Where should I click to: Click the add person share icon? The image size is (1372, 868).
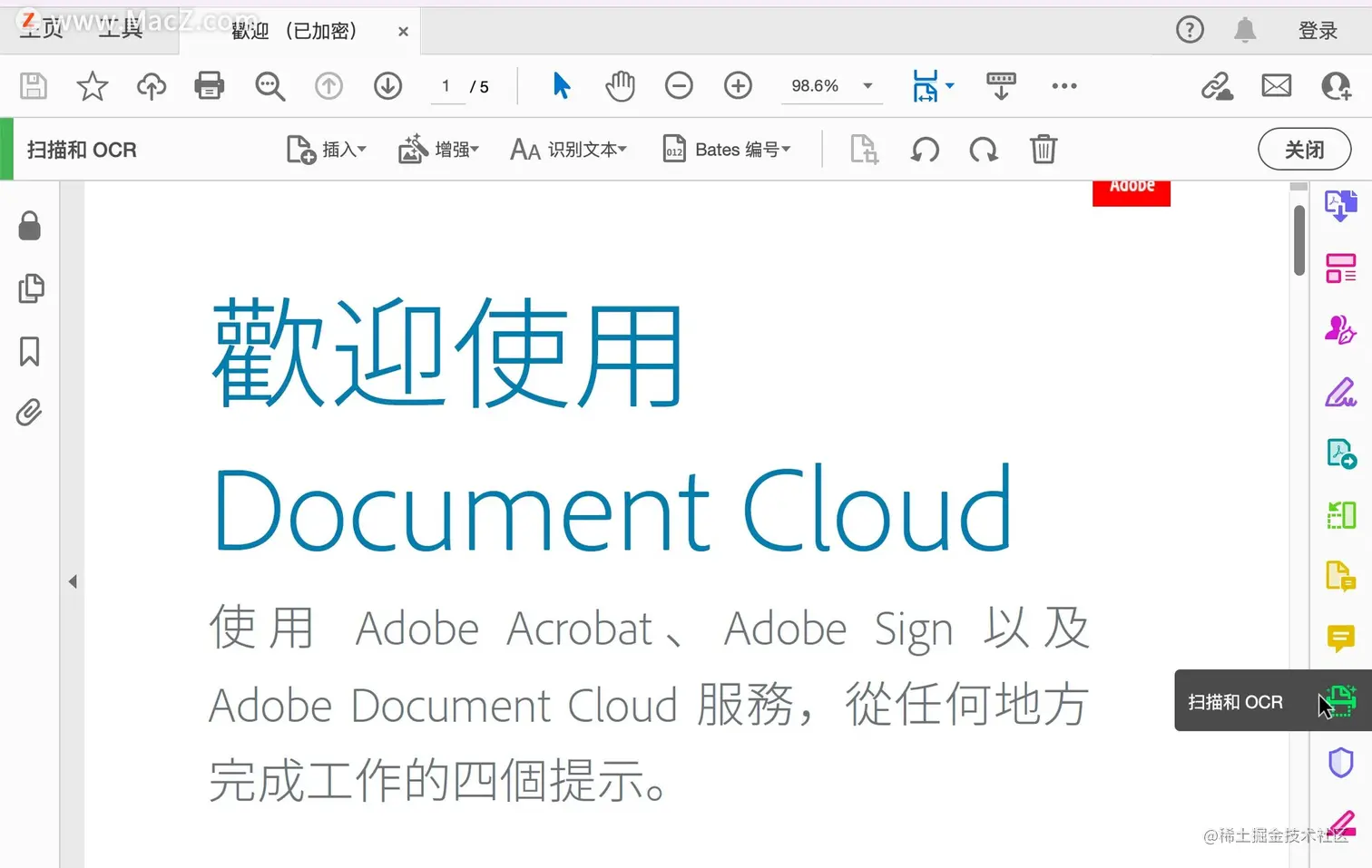click(1336, 86)
